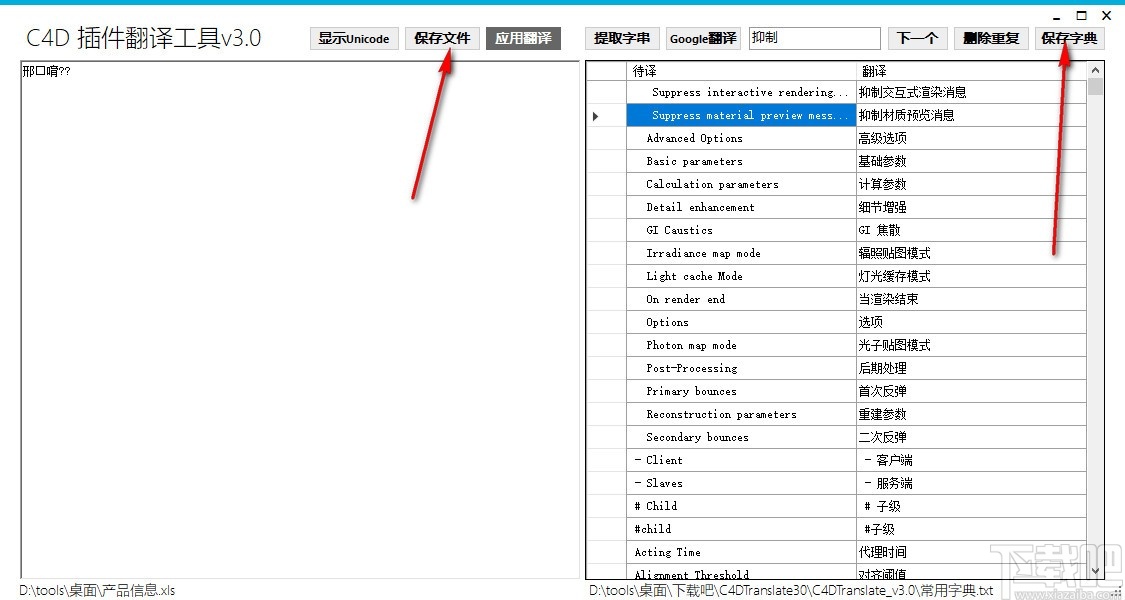Click the 待译 column header
1125x600 pixels.
pos(741,71)
